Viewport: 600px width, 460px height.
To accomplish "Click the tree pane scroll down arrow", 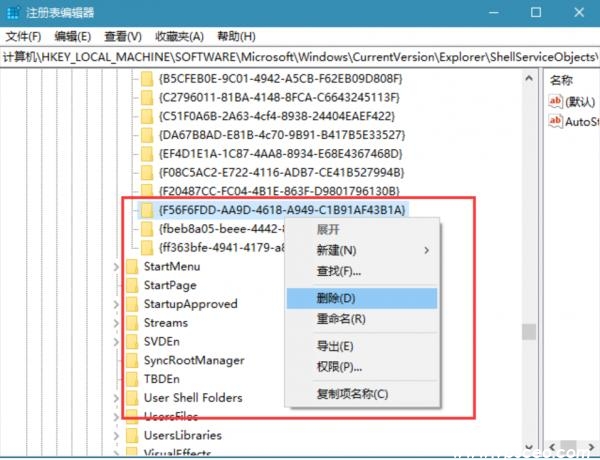I will (529, 447).
